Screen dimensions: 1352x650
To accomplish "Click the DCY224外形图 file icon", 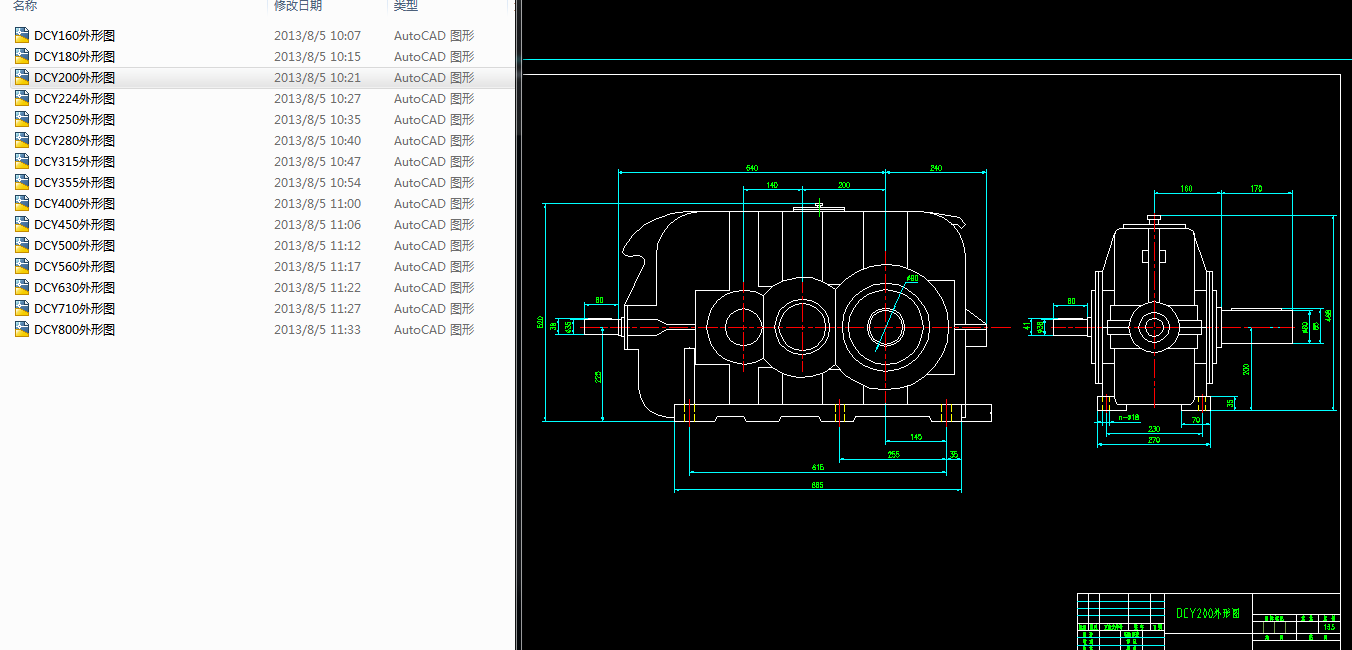I will pyautogui.click(x=22, y=98).
